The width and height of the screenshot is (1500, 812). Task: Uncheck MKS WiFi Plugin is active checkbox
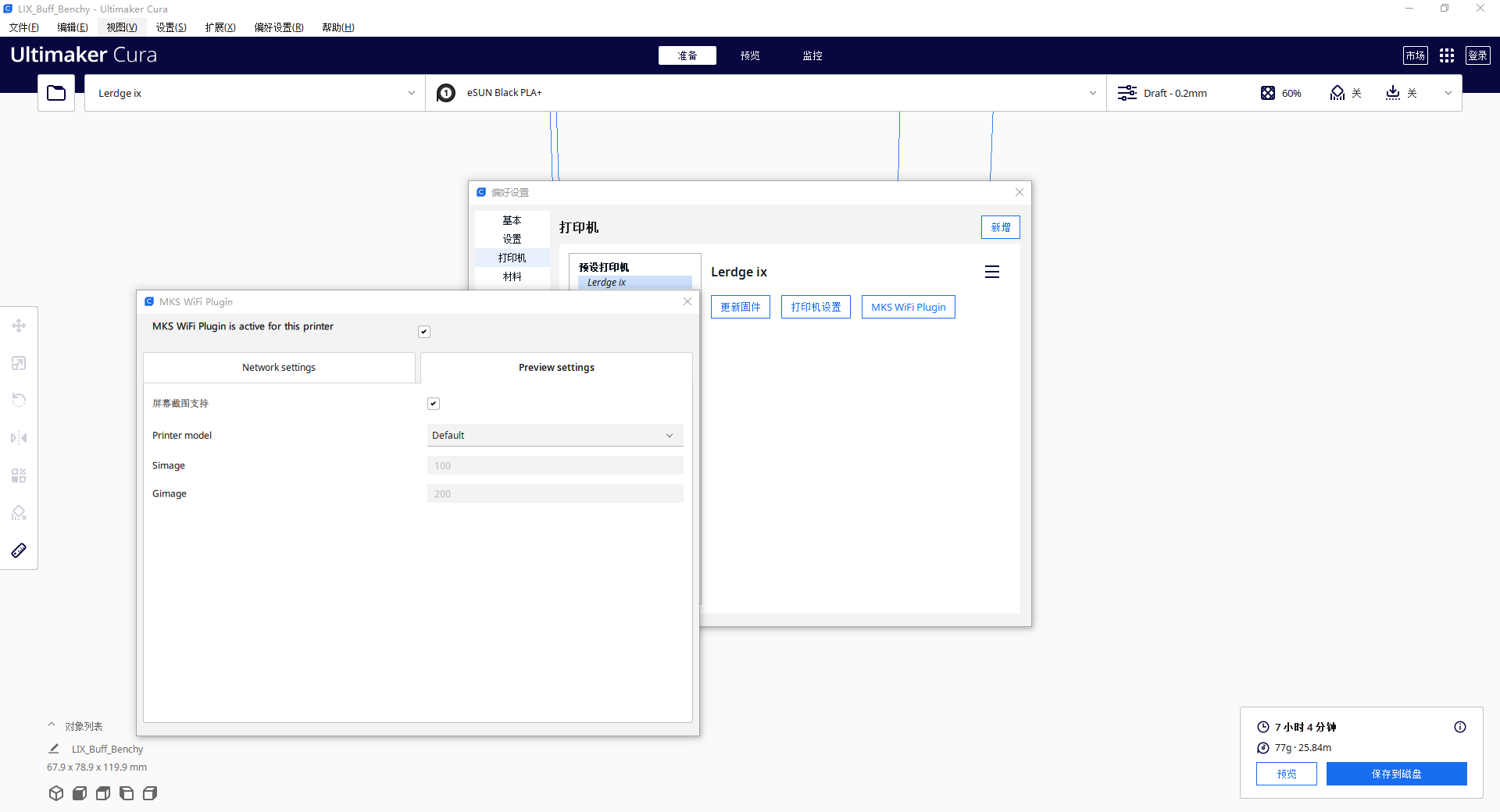[x=424, y=331]
